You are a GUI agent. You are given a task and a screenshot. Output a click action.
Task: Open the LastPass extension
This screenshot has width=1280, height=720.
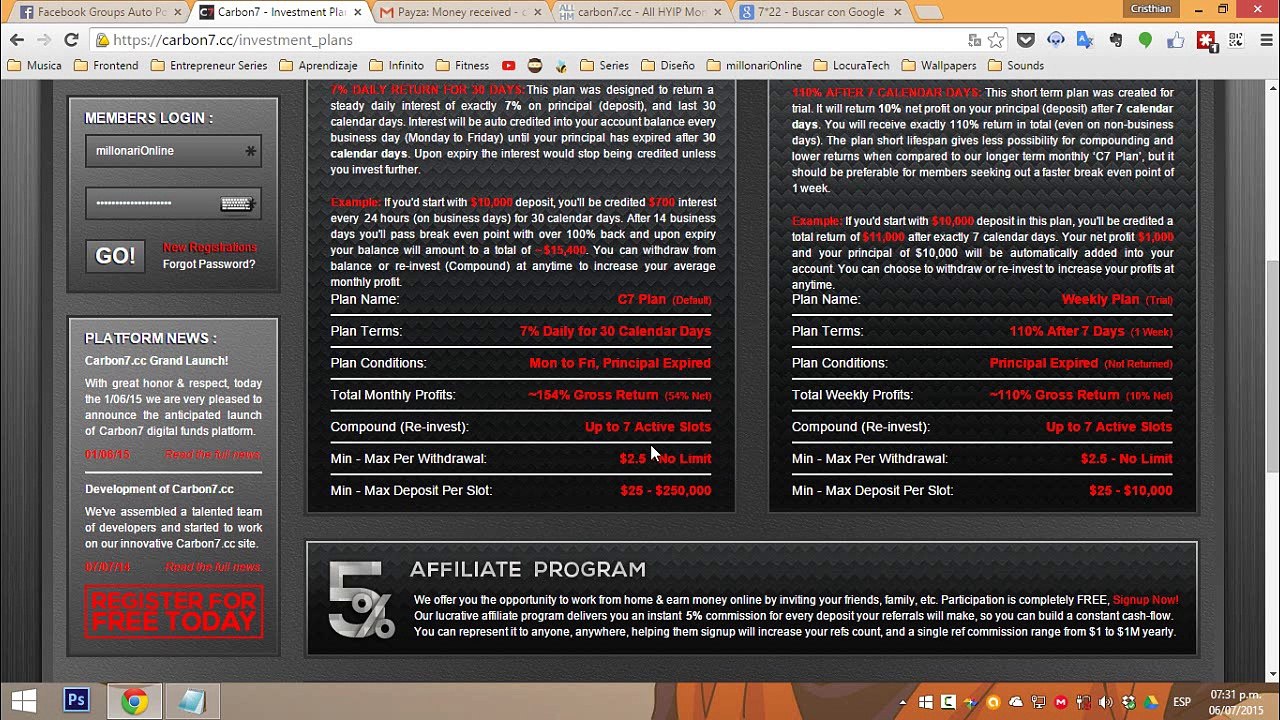coord(1206,40)
